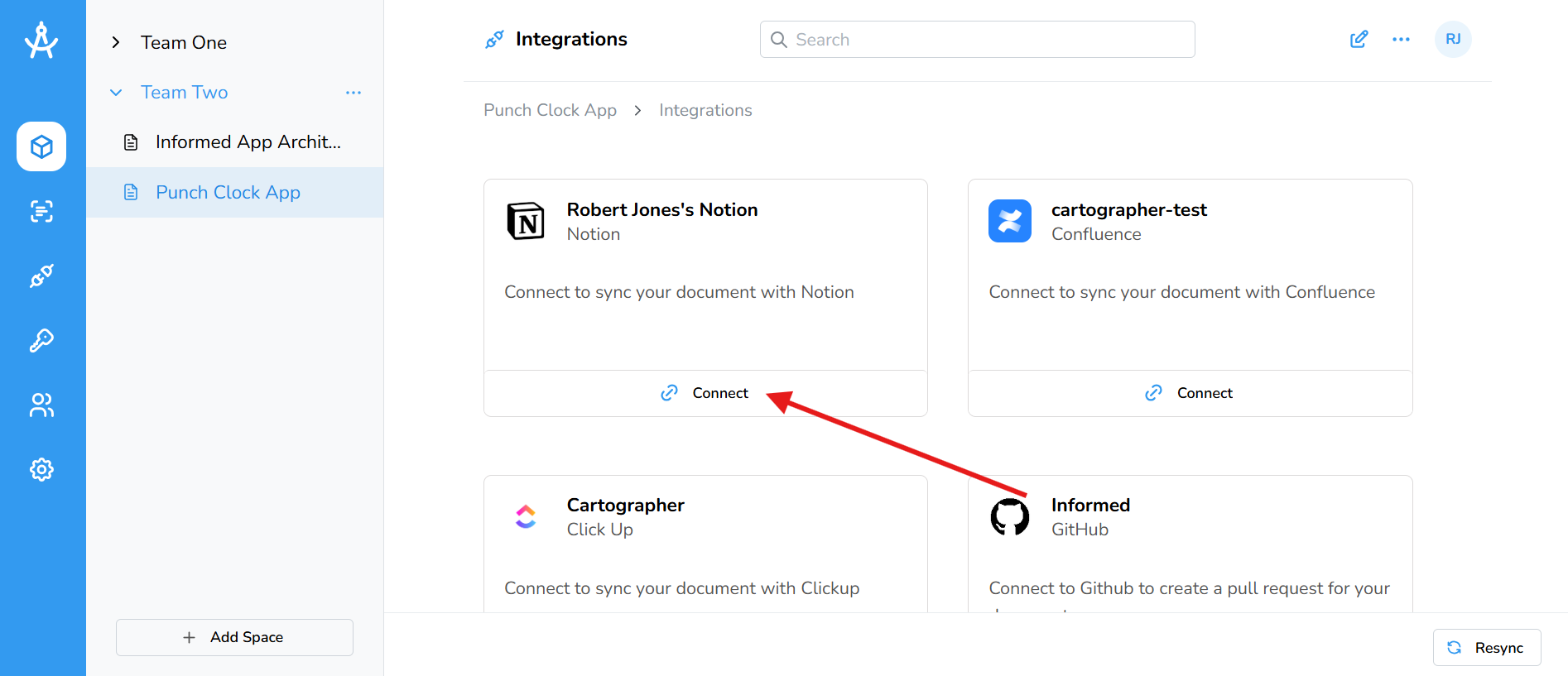Open Informed App Archit... document

pos(248,142)
